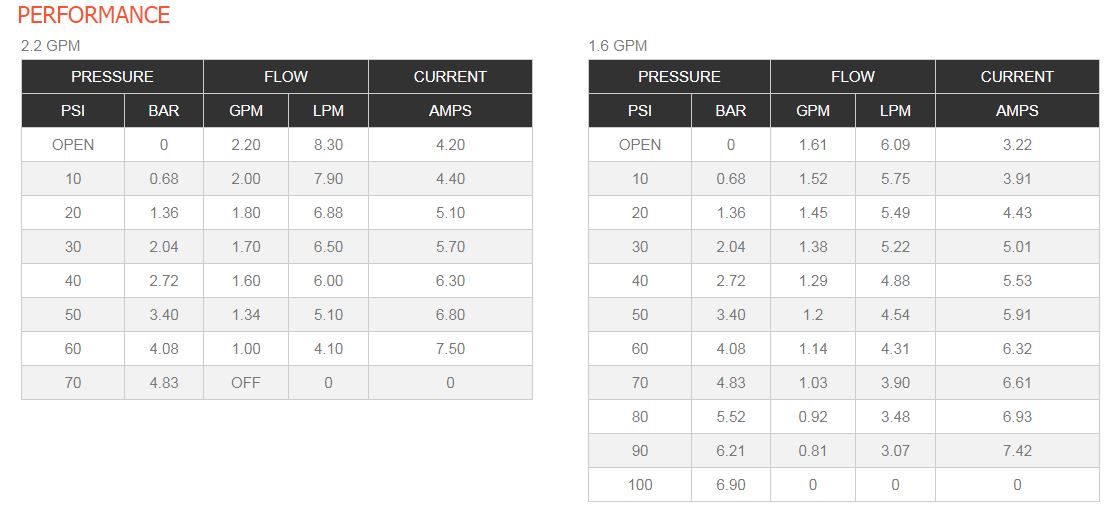Select the 0.92 GPM cell
This screenshot has width=1119, height=521.
tap(813, 417)
